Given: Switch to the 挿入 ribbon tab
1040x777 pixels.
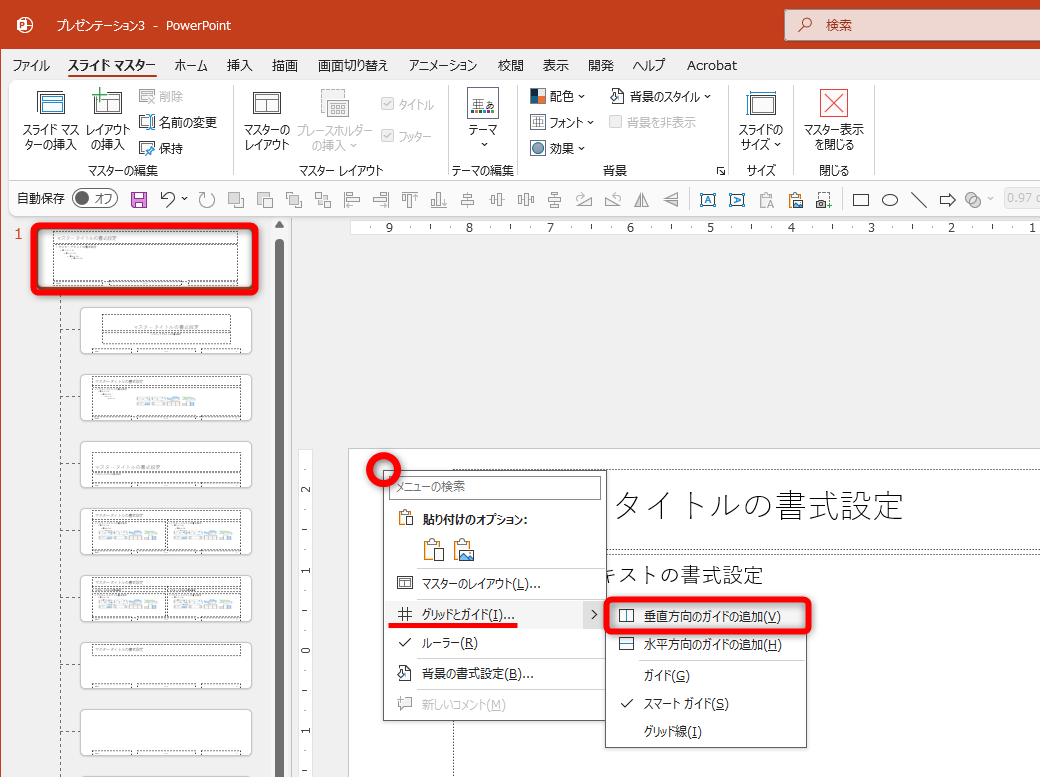Looking at the screenshot, I should click(x=238, y=65).
